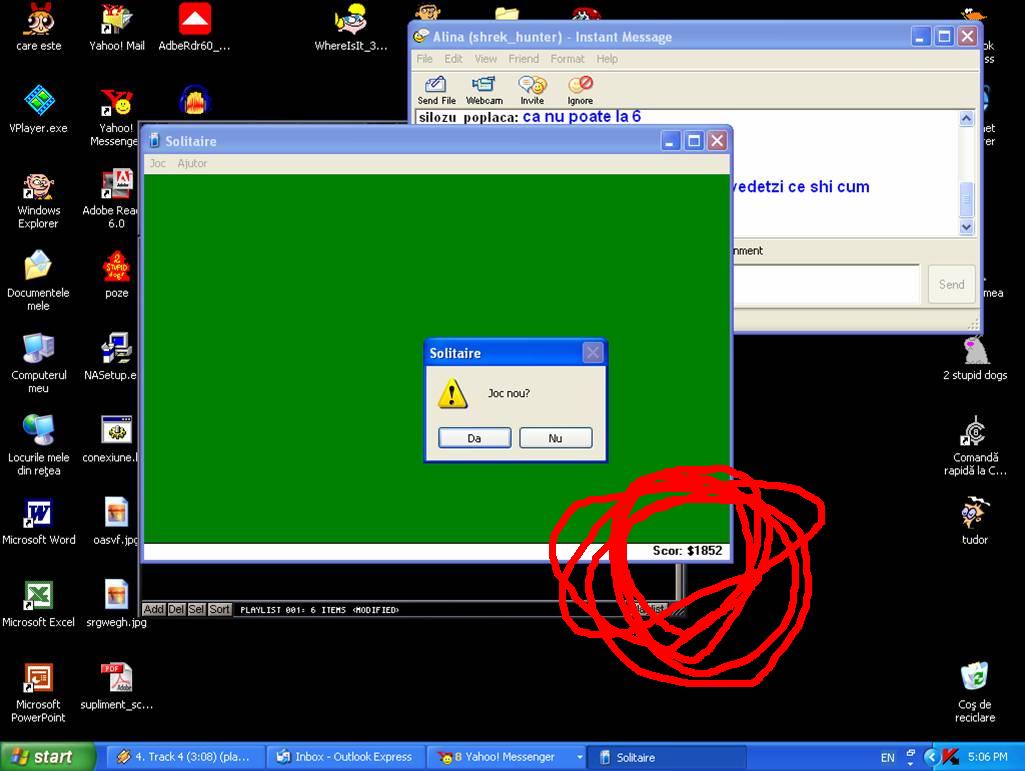Expand hidden system tray icons arrow

(931, 757)
